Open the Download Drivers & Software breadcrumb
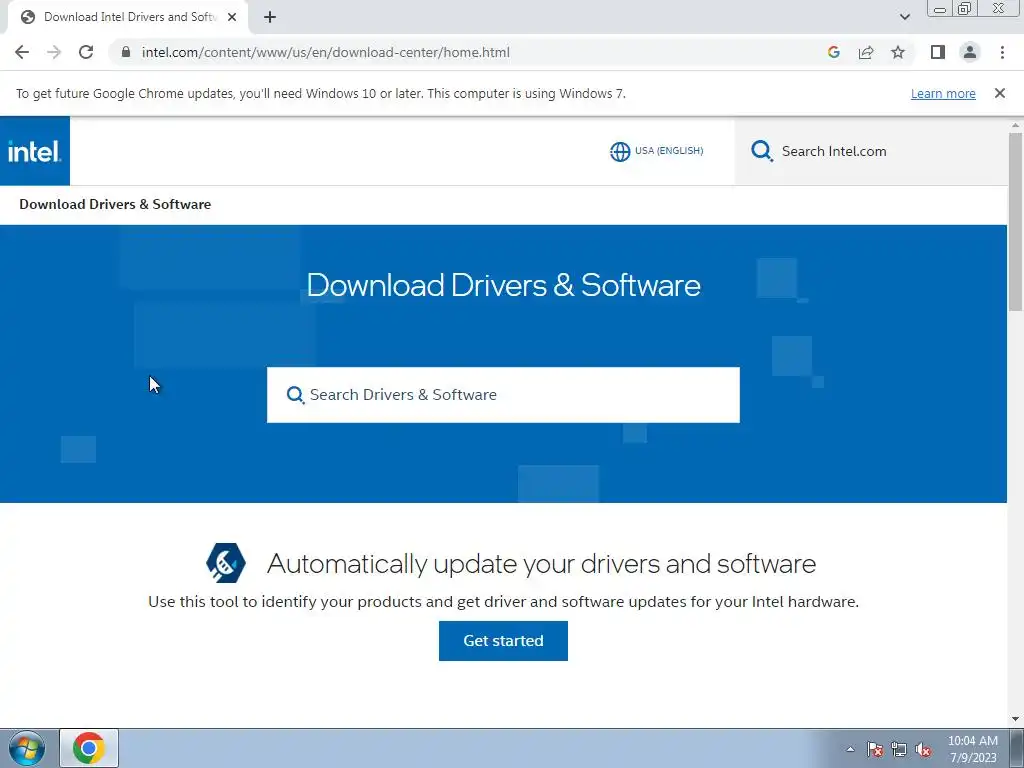This screenshot has height=768, width=1024. point(115,204)
